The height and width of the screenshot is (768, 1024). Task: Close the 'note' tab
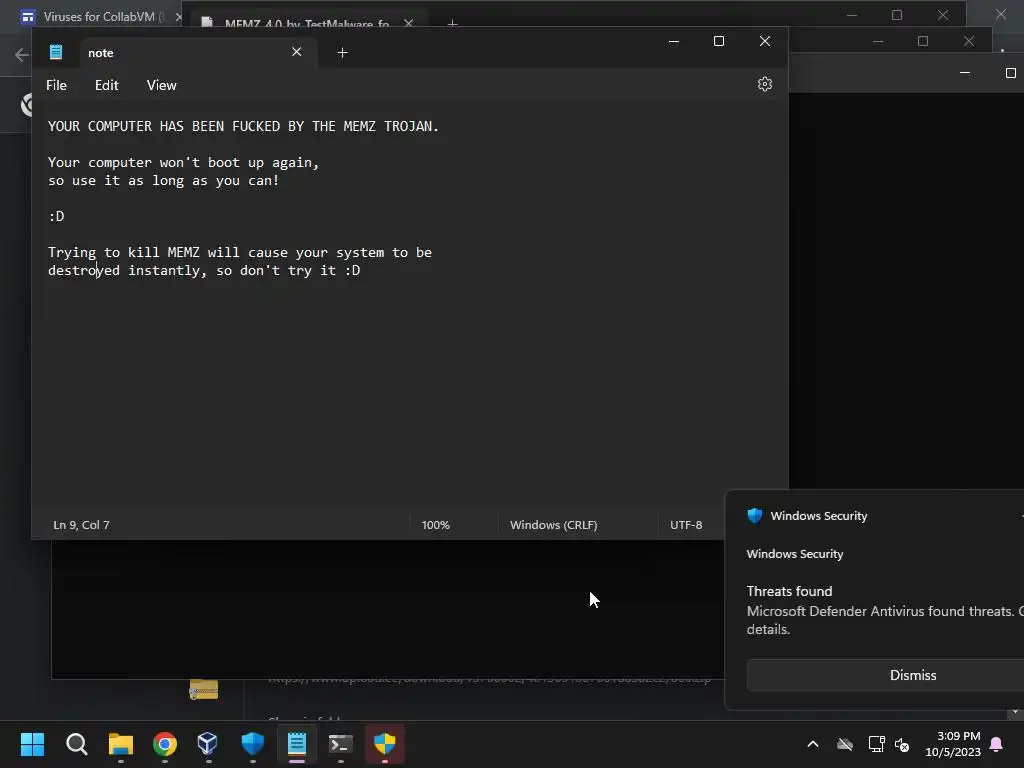tap(296, 52)
